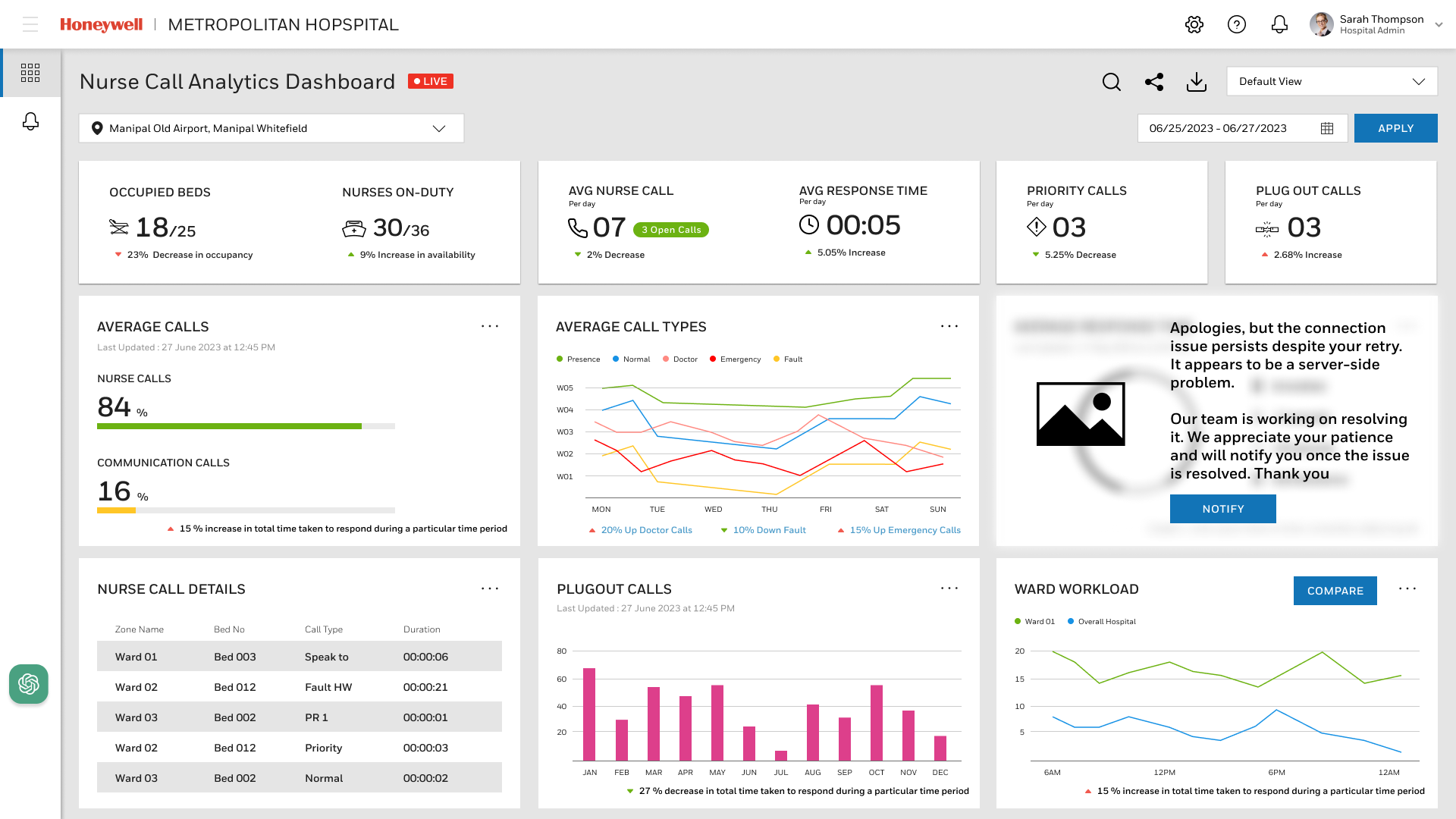Share the dashboard

[x=1154, y=82]
